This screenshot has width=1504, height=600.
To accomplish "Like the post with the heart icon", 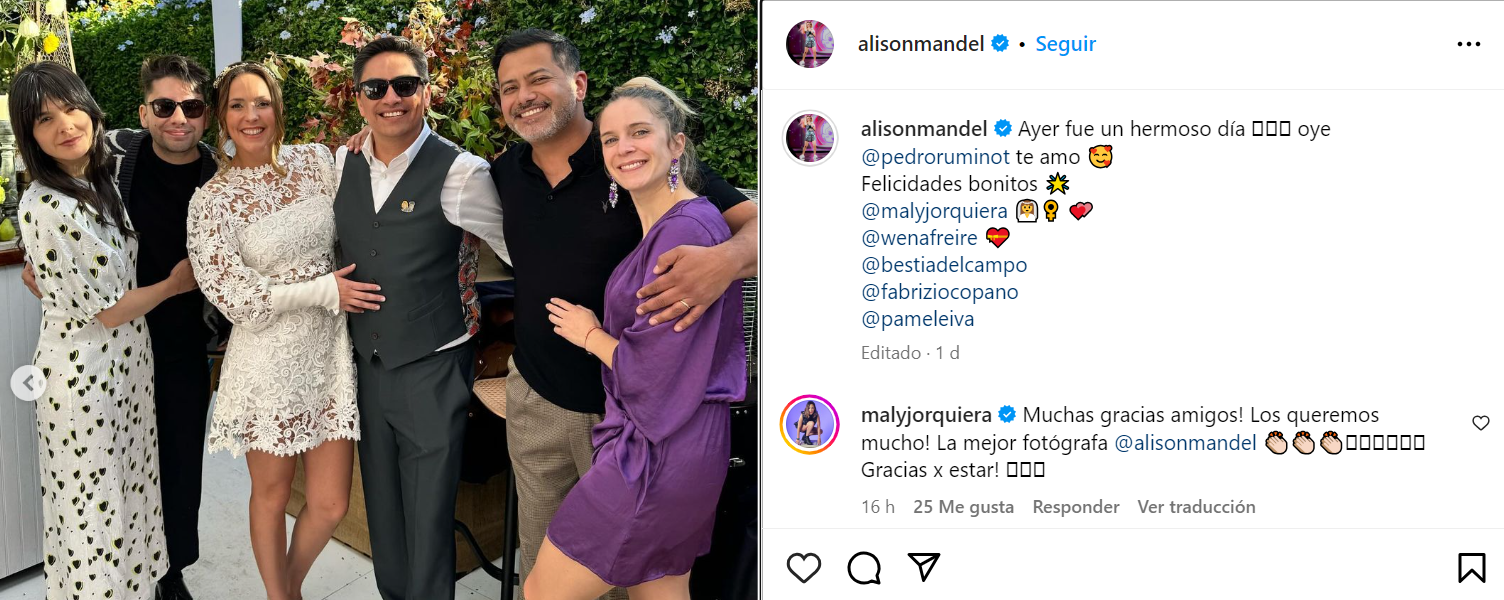I will tap(803, 568).
